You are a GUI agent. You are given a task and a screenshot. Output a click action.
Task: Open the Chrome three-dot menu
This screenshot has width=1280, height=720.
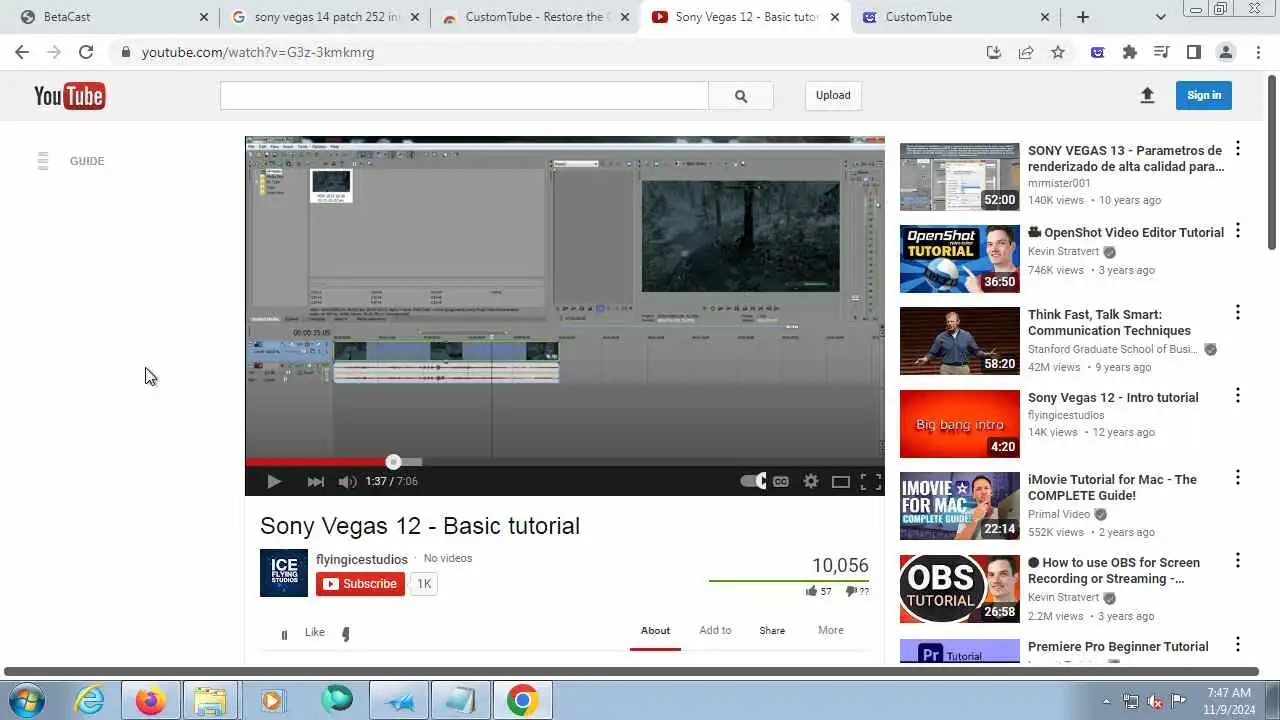click(1258, 52)
